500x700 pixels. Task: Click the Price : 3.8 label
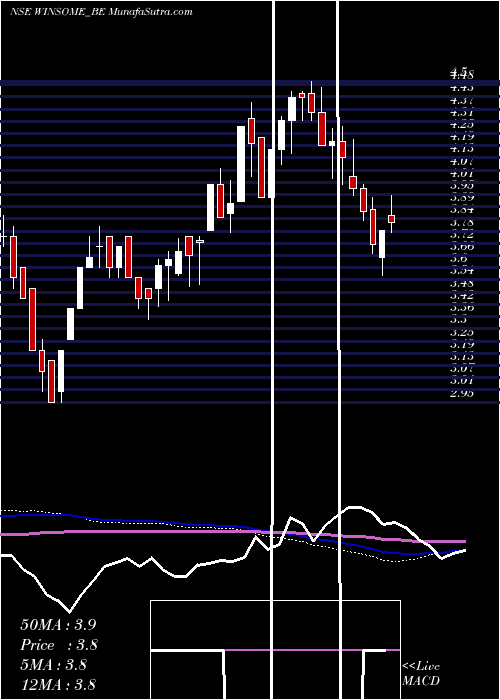[x=59, y=645]
